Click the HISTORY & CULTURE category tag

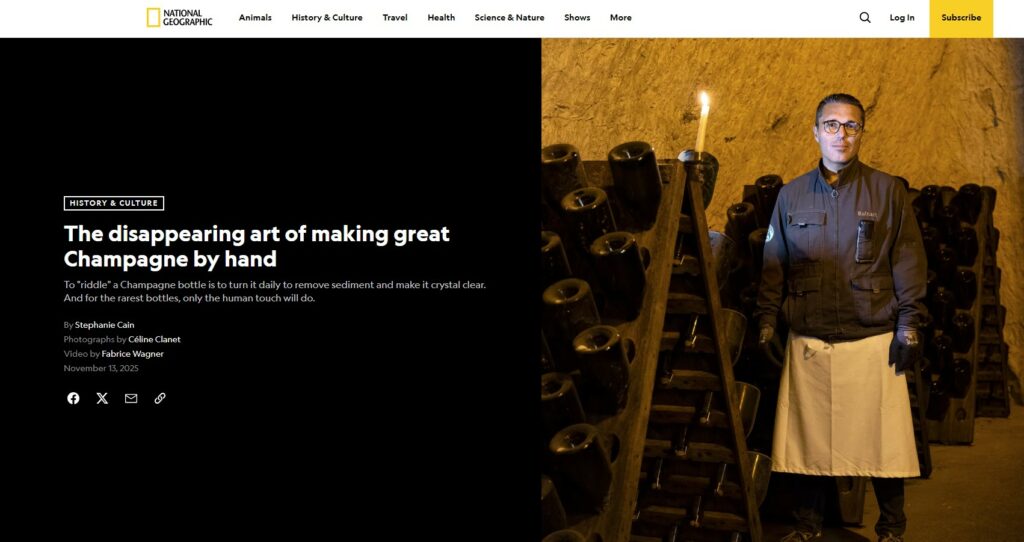coord(114,203)
